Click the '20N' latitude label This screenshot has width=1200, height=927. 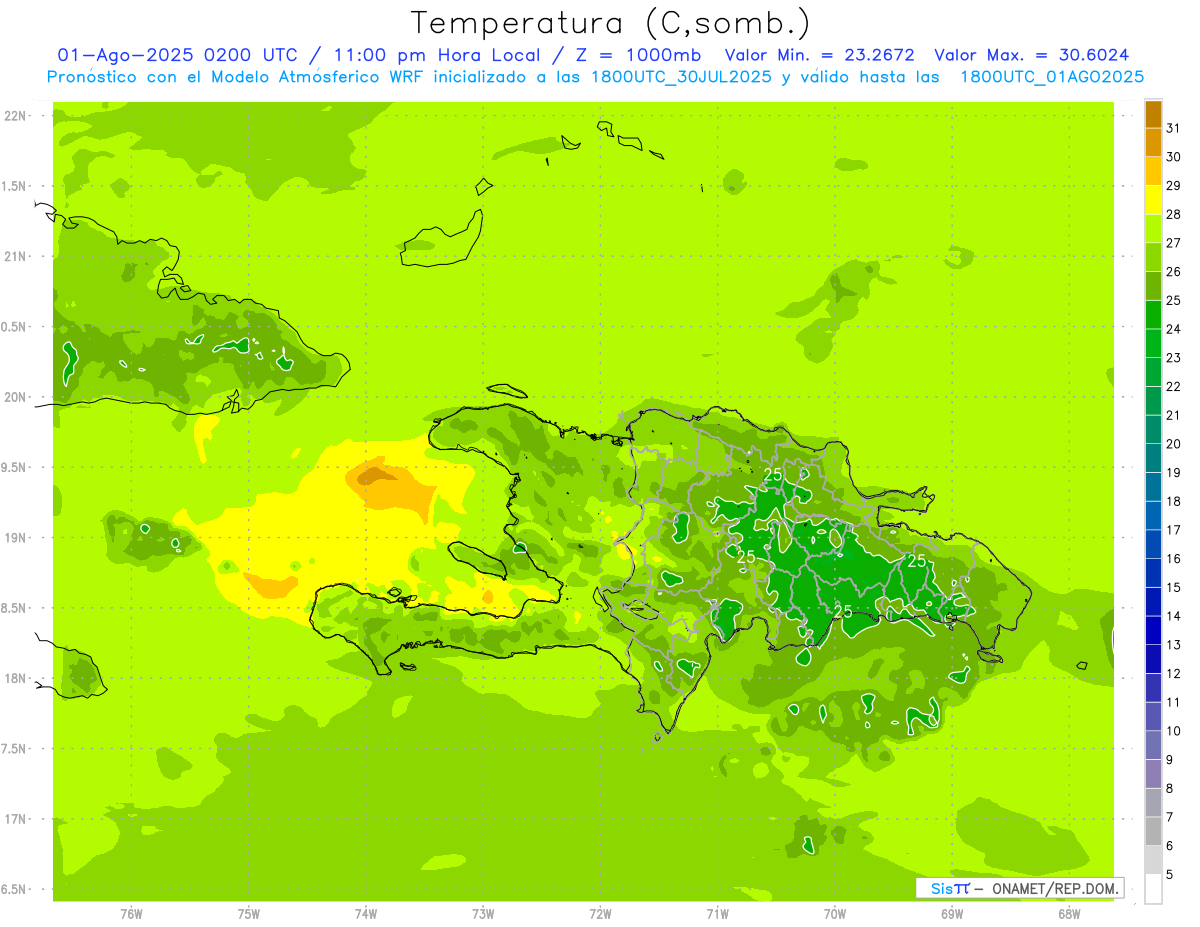coord(16,397)
